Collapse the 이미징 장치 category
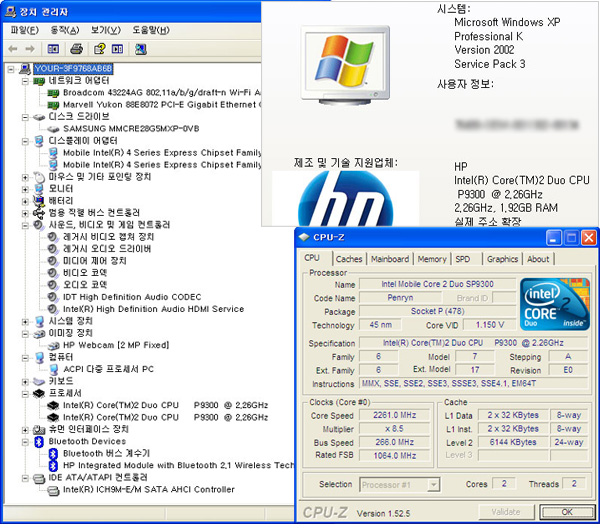 [x=25, y=334]
